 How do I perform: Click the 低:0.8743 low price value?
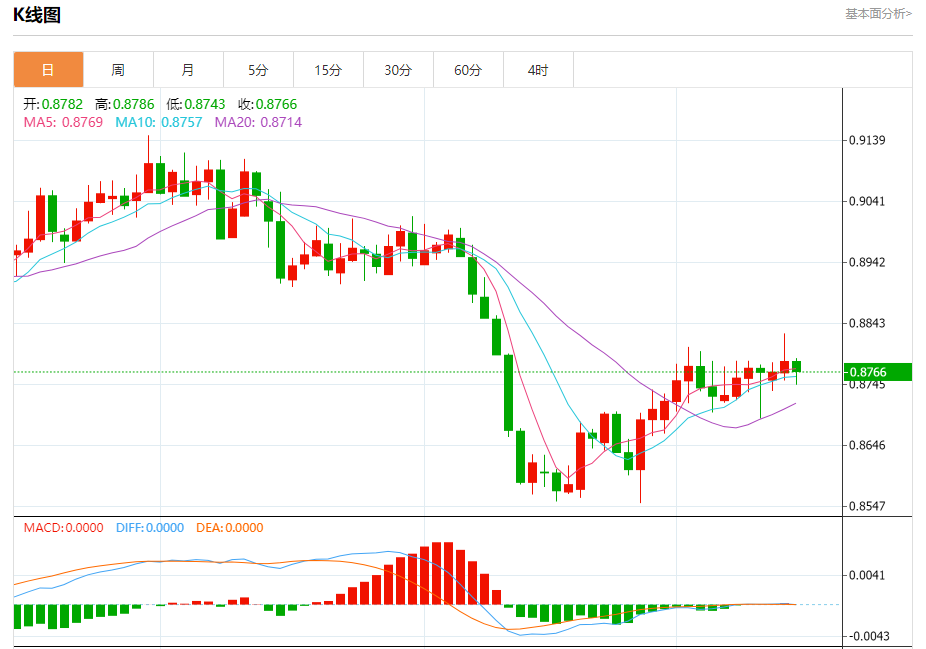(196, 105)
